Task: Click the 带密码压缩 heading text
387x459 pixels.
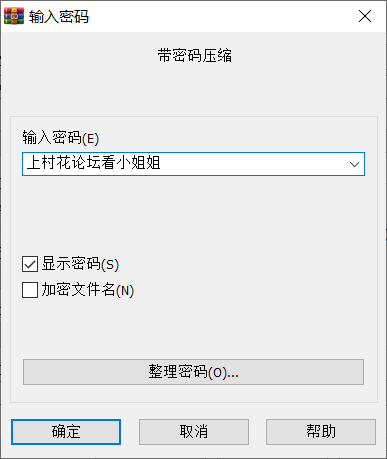Action: pyautogui.click(x=195, y=55)
